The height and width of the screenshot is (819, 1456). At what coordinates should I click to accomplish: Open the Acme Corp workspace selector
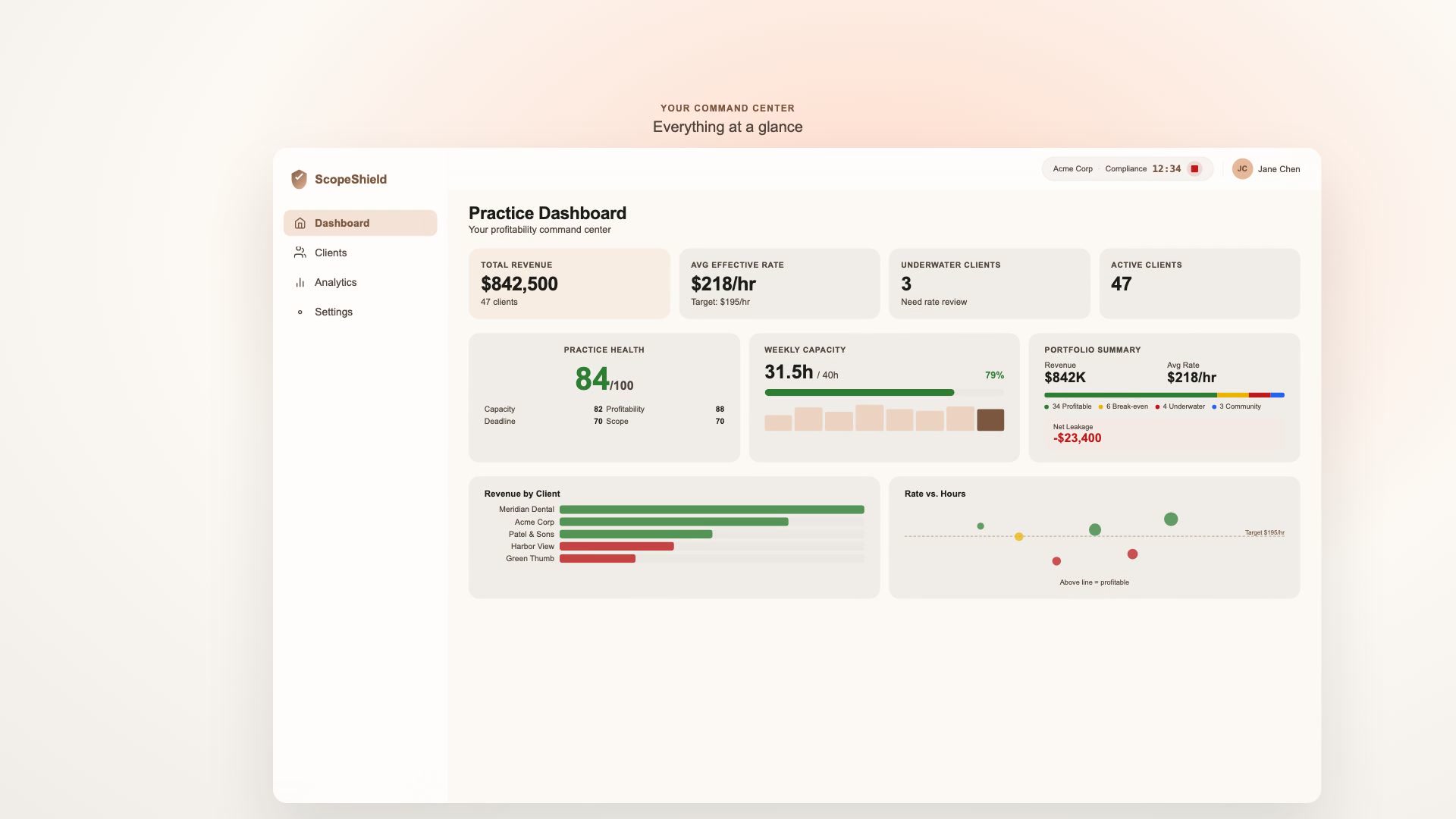click(1072, 168)
